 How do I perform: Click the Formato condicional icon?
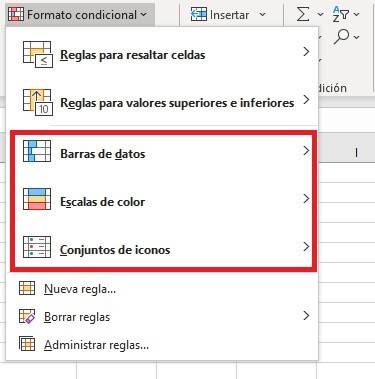pos(16,15)
